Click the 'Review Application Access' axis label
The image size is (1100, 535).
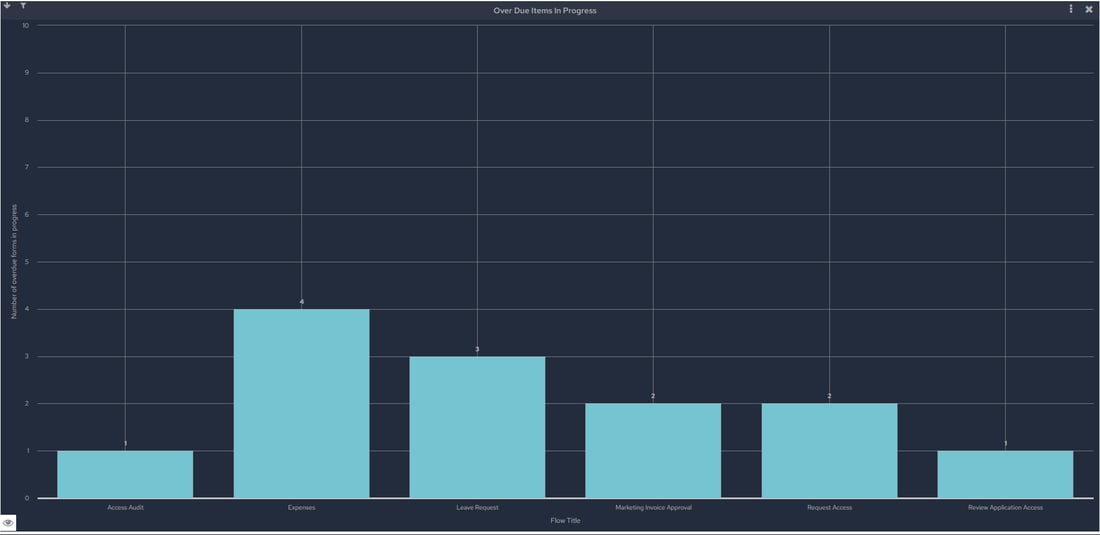coord(1005,507)
